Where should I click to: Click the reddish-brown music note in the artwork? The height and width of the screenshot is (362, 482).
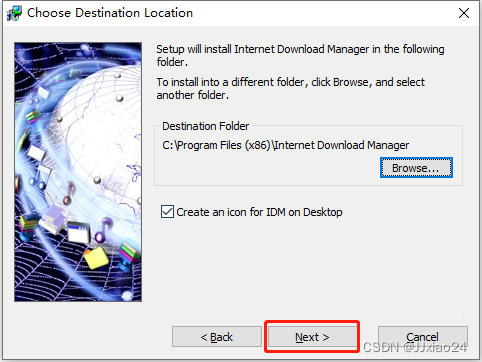[69, 194]
